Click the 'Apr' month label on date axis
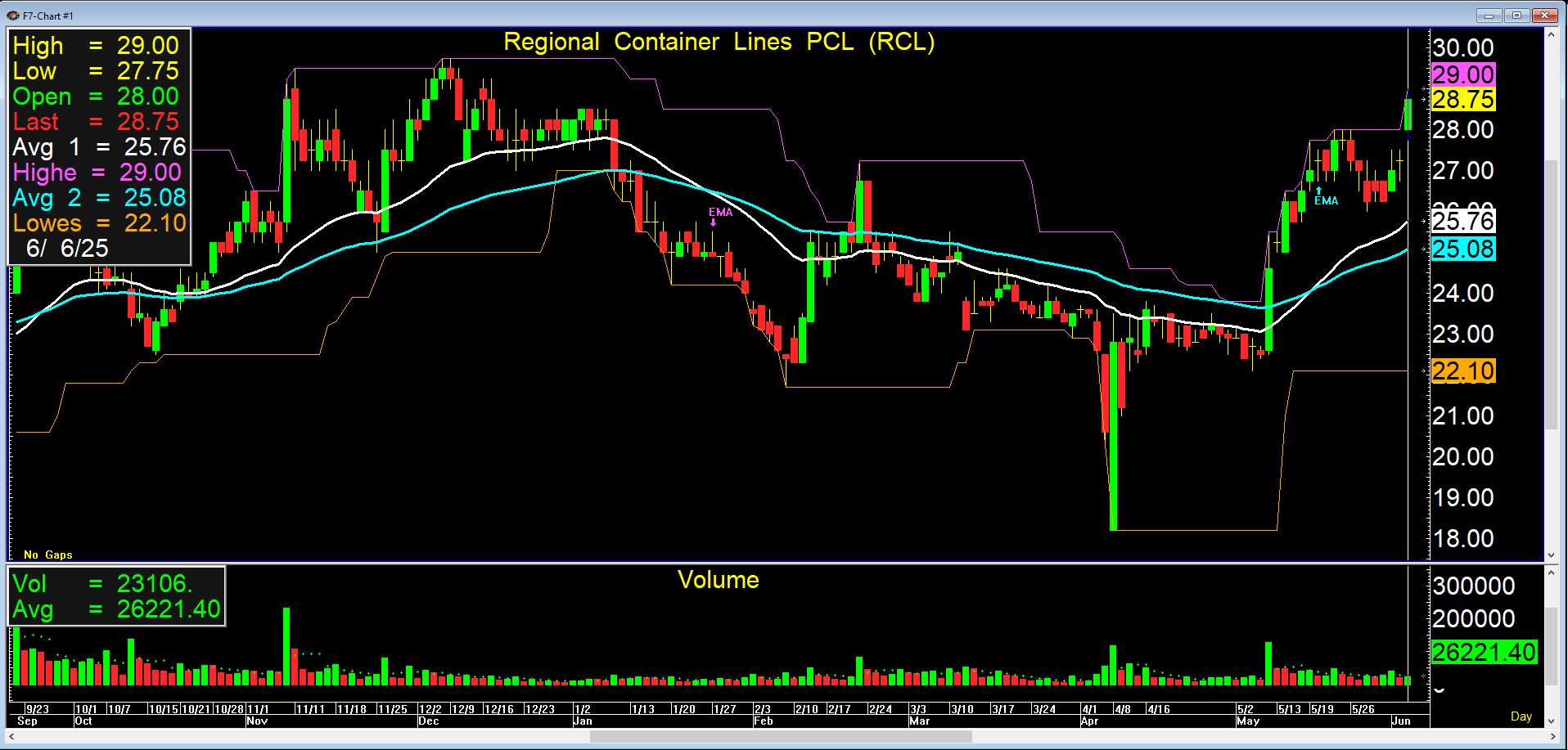Image resolution: width=1568 pixels, height=750 pixels. click(1090, 721)
